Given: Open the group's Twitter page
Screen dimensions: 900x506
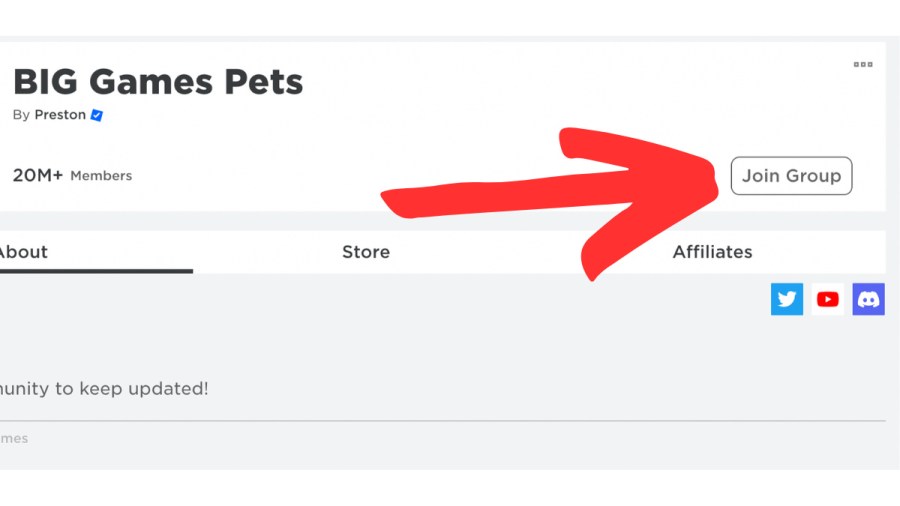Looking at the screenshot, I should pos(787,299).
